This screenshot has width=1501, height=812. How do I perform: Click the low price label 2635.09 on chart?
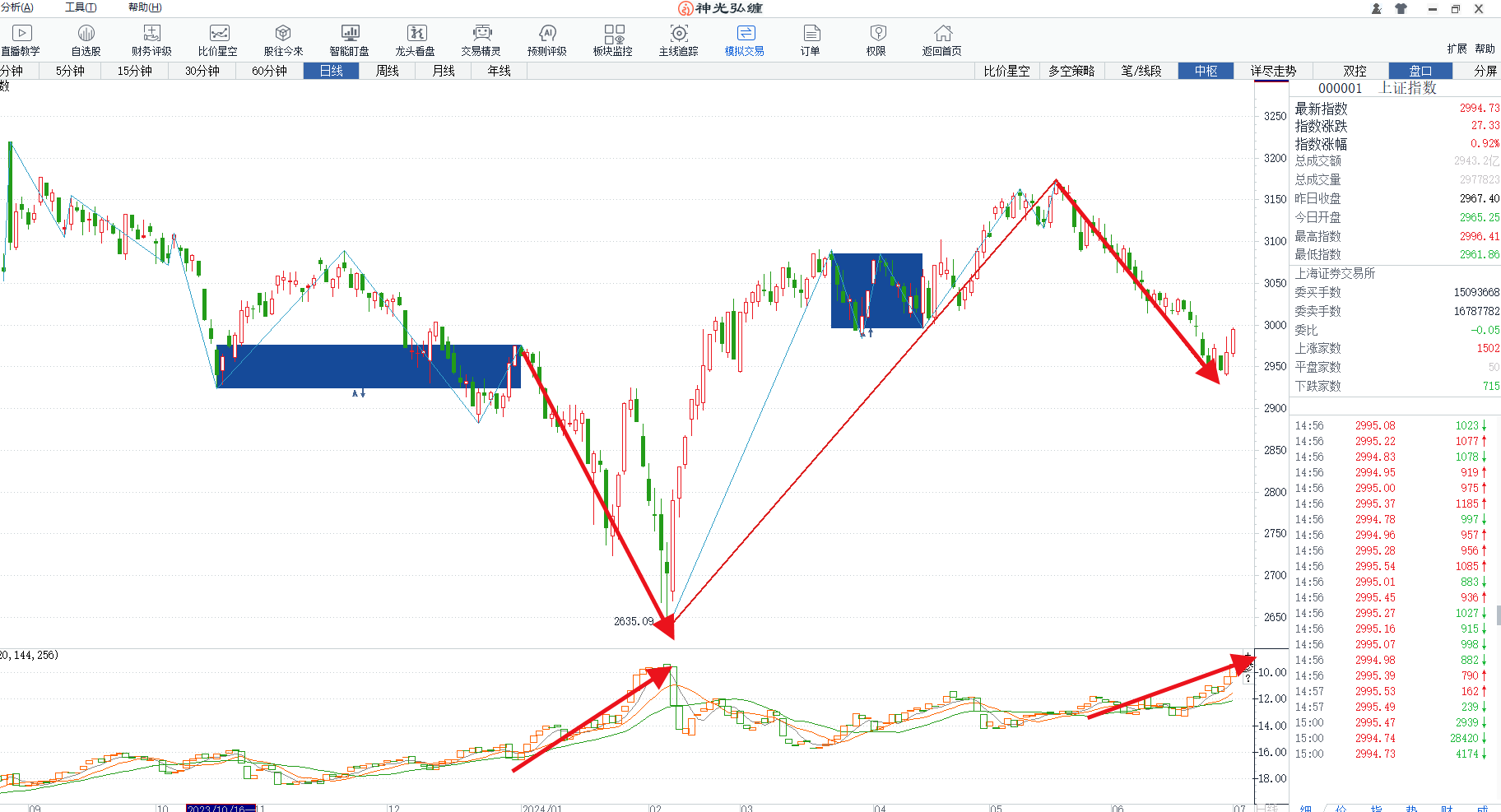(x=634, y=621)
